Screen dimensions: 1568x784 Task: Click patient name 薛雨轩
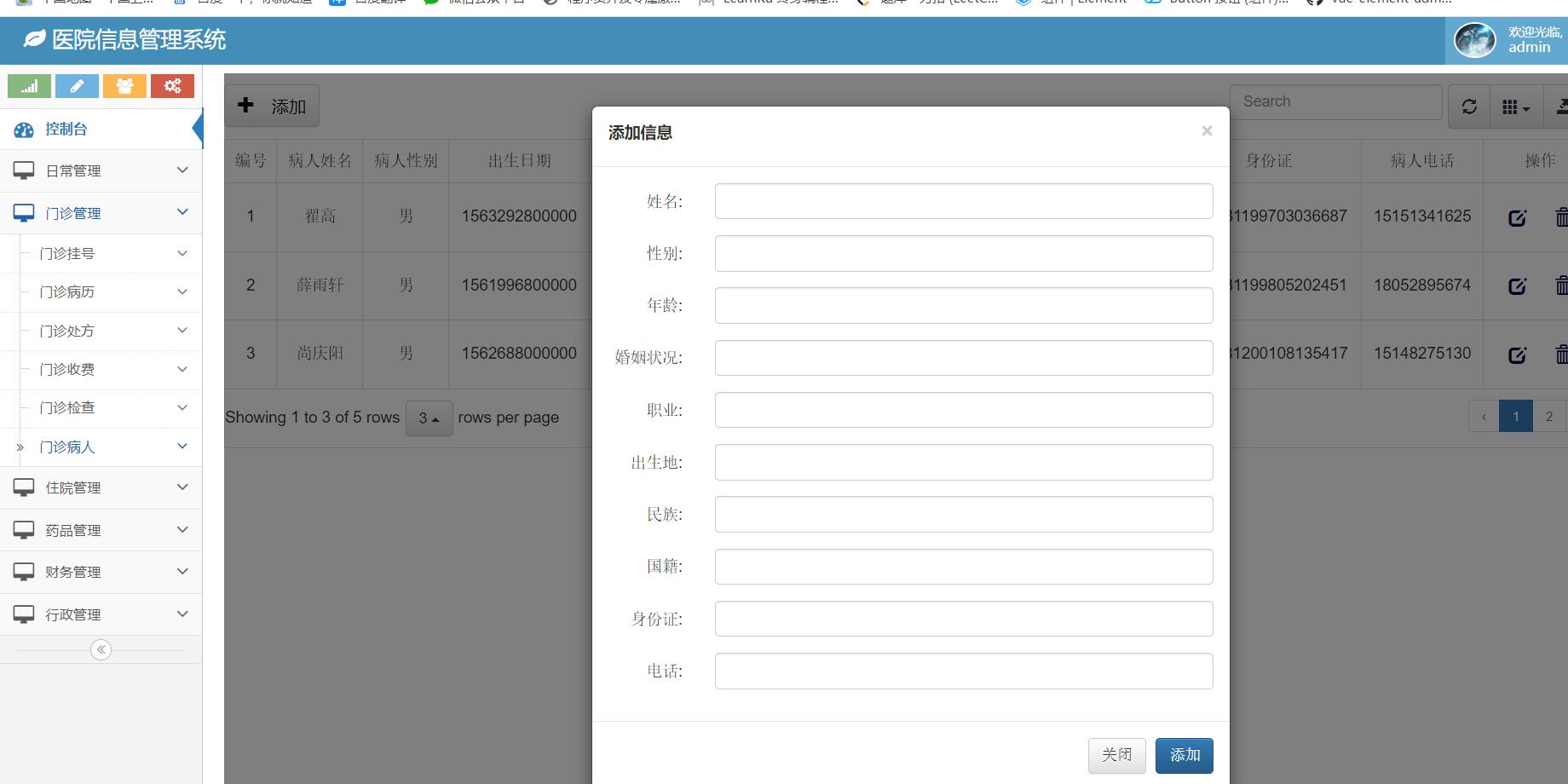pos(320,285)
